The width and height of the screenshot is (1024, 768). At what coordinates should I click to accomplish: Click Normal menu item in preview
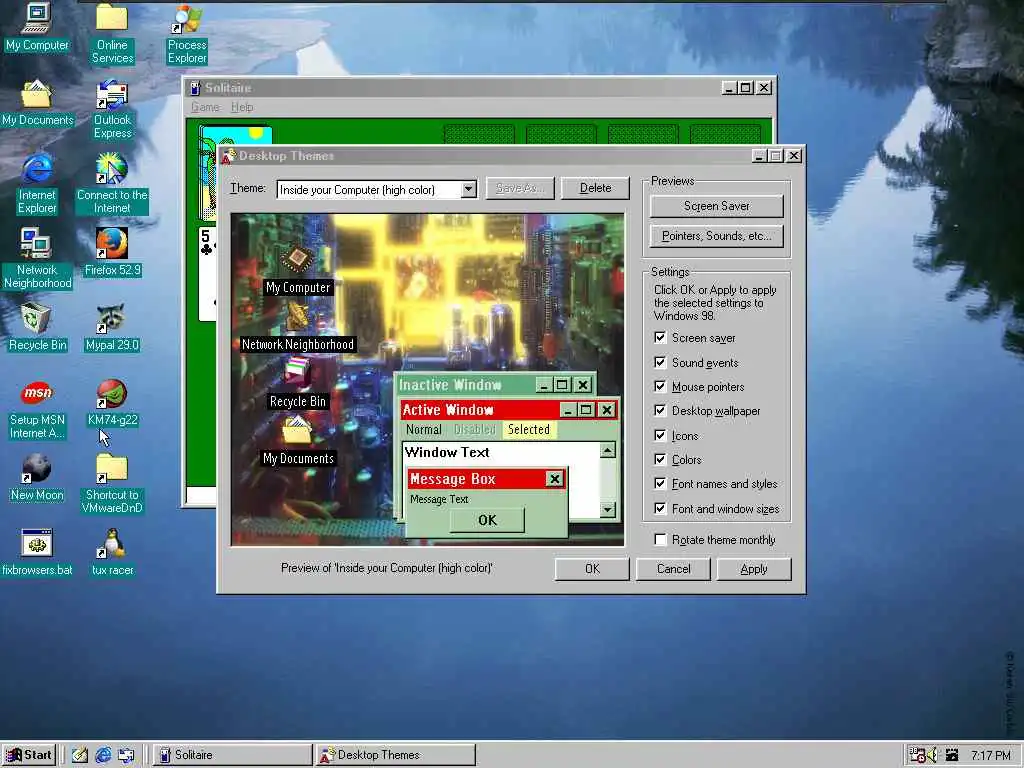pos(424,430)
